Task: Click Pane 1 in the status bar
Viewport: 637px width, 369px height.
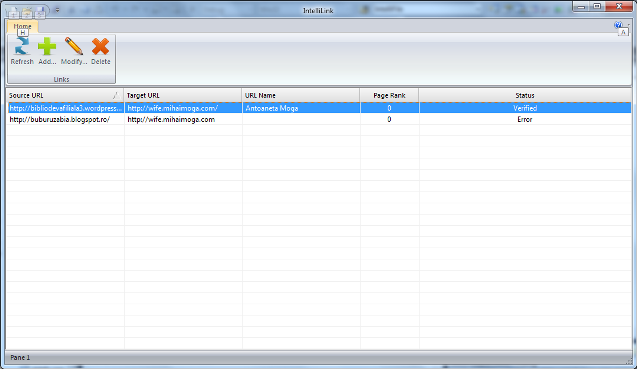Action: pos(20,358)
